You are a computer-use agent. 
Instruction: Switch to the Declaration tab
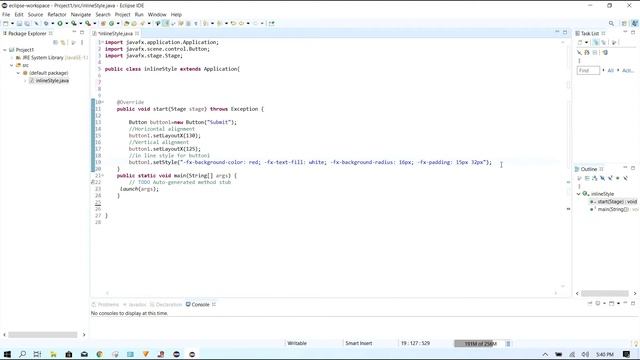[166, 304]
